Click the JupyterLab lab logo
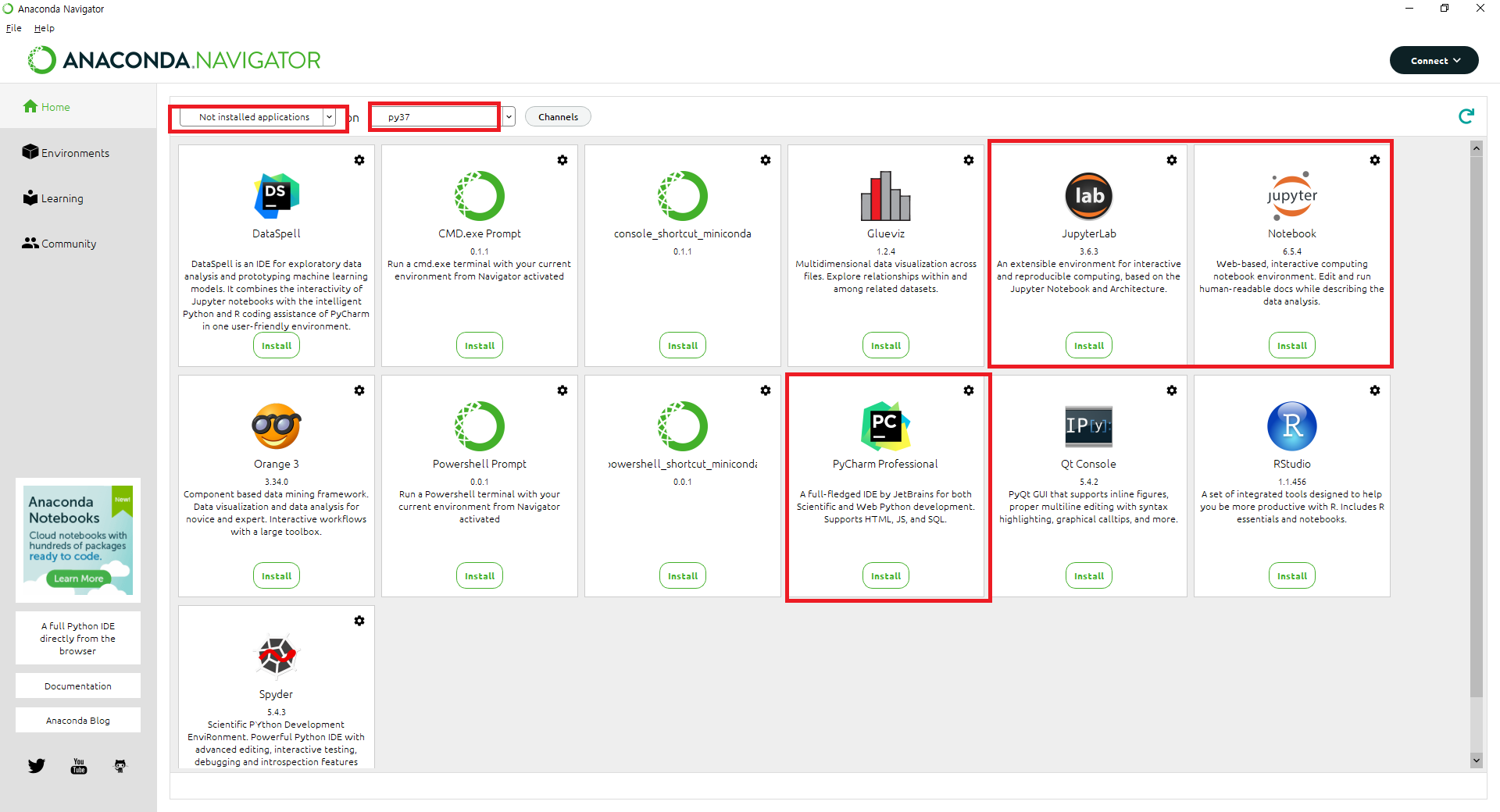 1089,196
